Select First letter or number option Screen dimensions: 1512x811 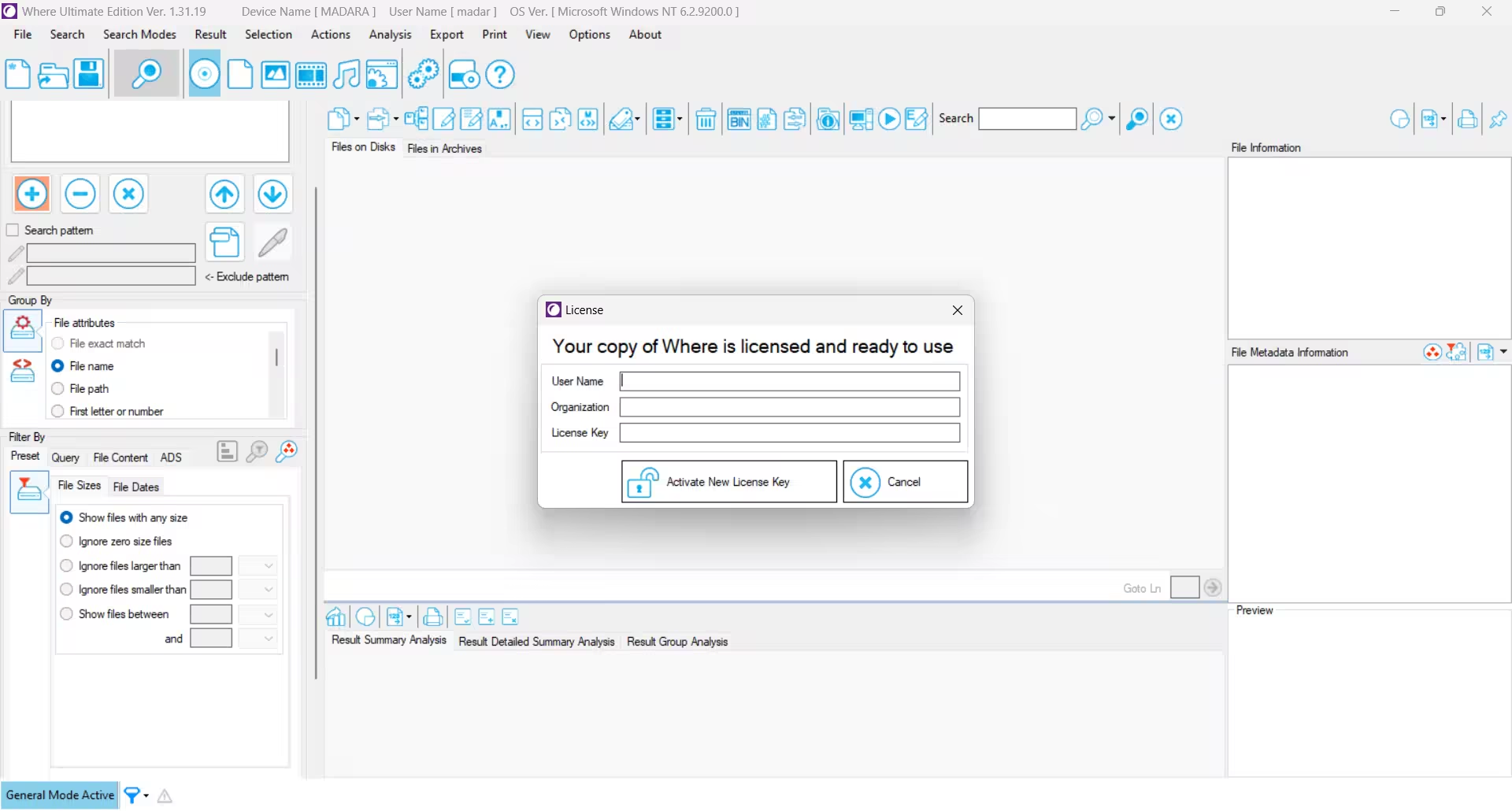(57, 411)
